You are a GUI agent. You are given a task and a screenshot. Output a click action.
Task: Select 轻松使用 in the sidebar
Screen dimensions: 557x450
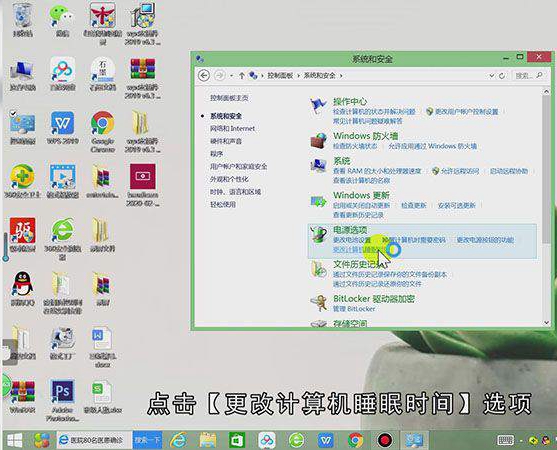(223, 205)
